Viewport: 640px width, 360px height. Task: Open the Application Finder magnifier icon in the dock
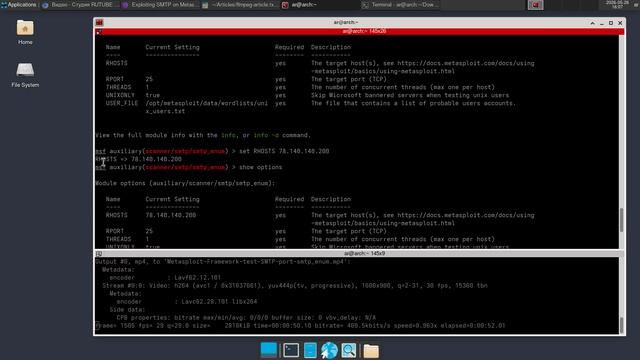pyautogui.click(x=349, y=350)
